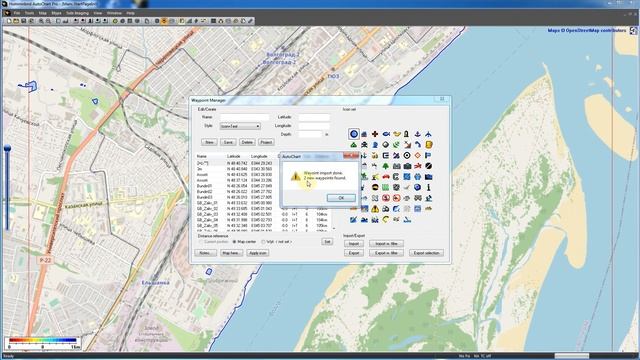640x360 pixels.
Task: Click the Latitude input field
Action: tap(313, 117)
